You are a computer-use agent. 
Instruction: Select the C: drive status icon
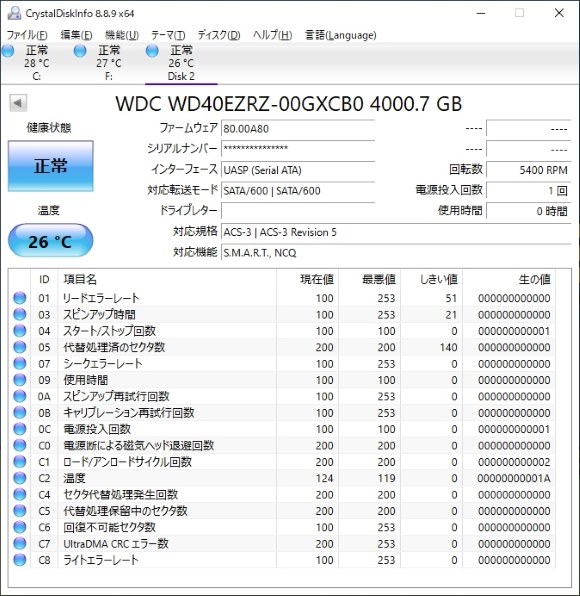(8, 51)
